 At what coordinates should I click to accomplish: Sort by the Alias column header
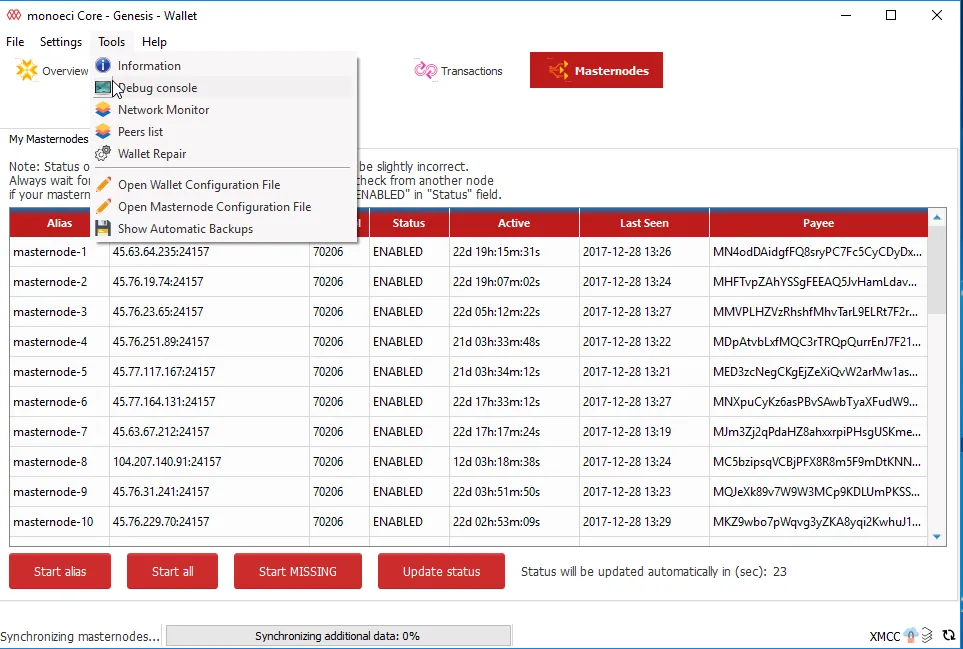coord(60,223)
